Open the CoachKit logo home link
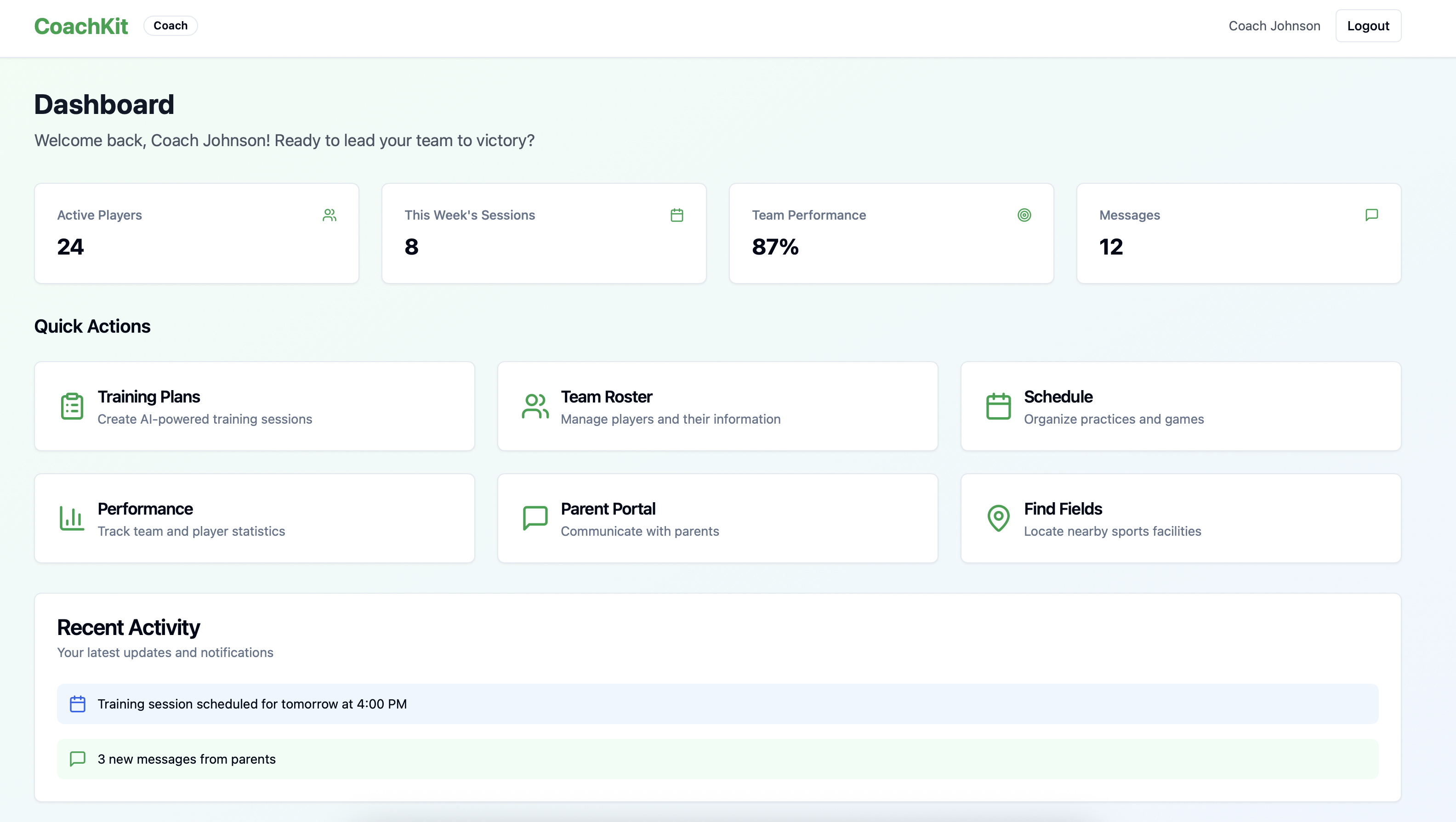Viewport: 1456px width, 822px height. [x=81, y=26]
